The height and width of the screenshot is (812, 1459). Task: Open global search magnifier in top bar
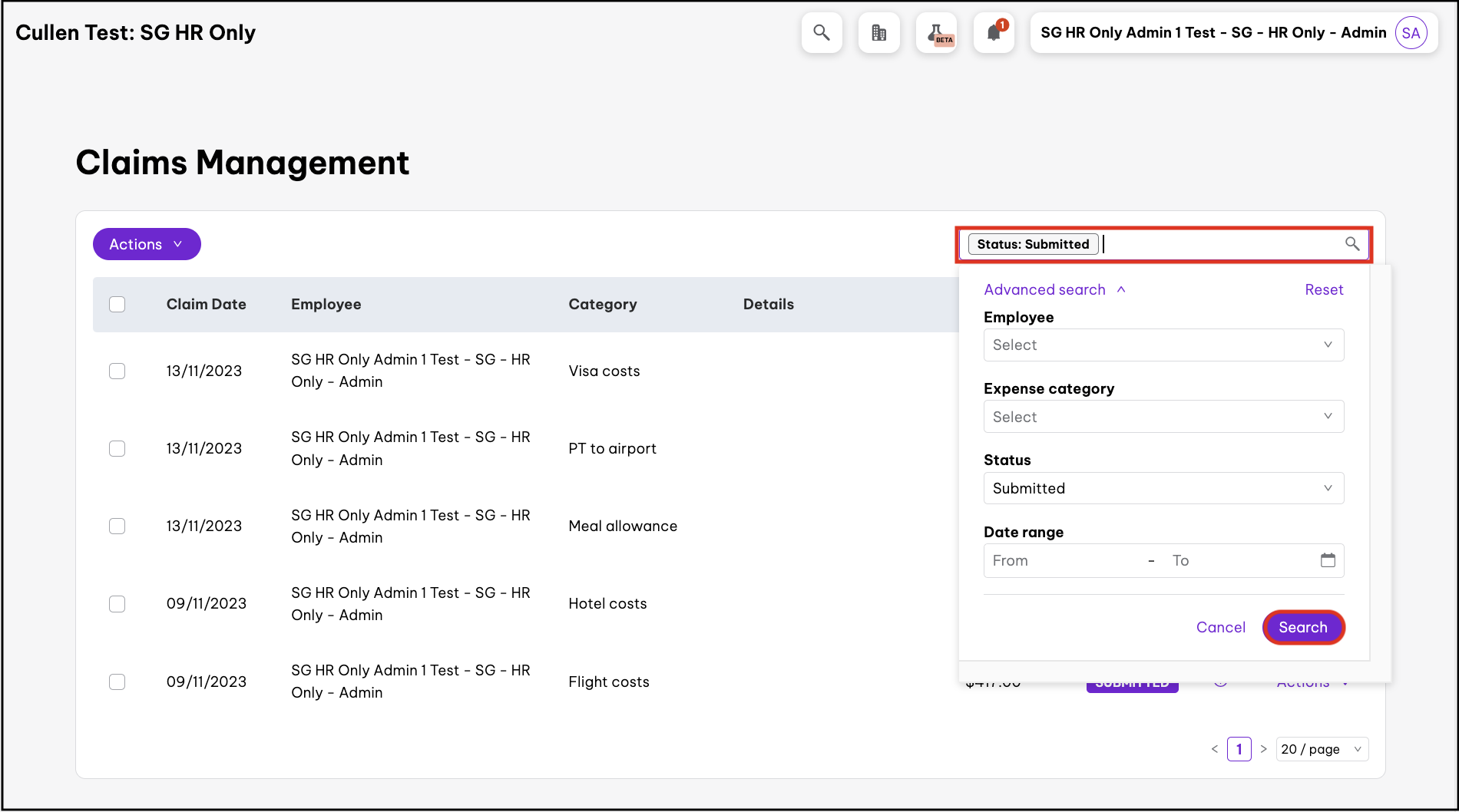point(821,33)
